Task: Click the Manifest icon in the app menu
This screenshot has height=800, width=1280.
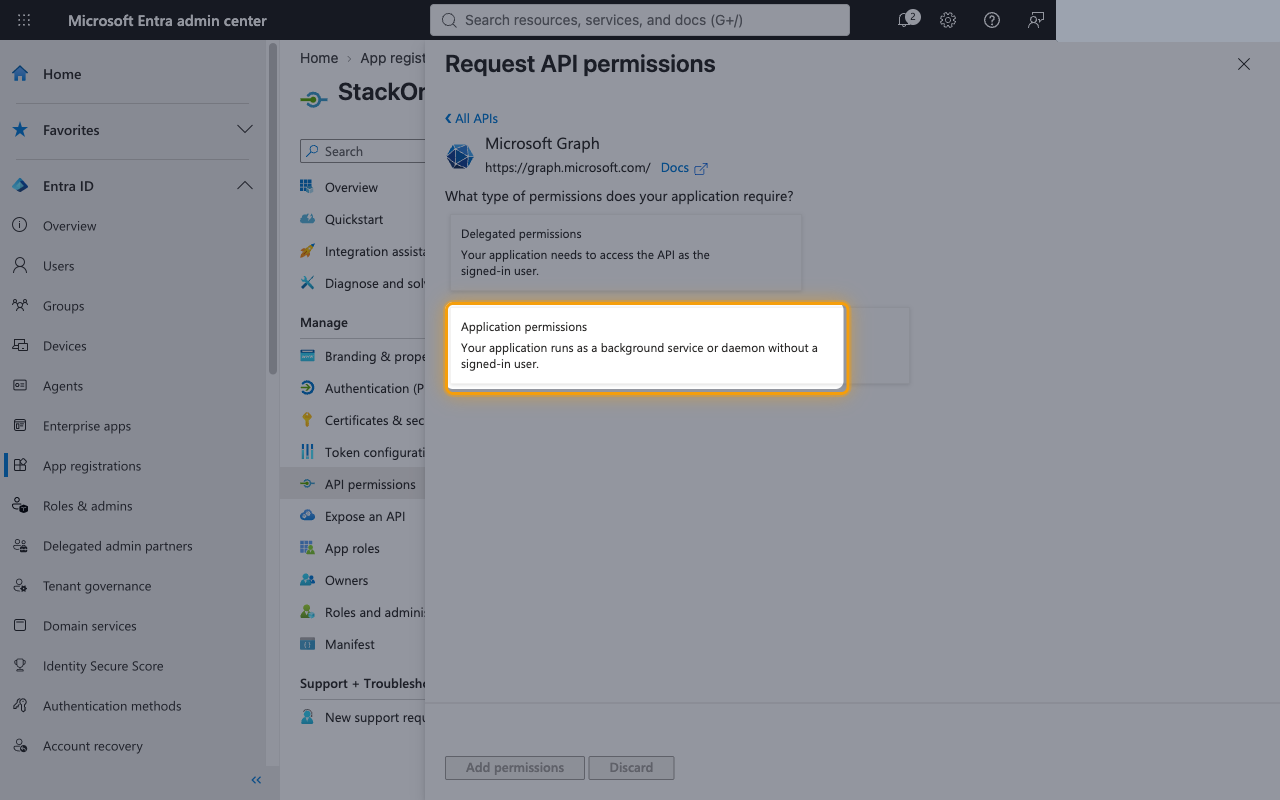Action: click(x=308, y=644)
